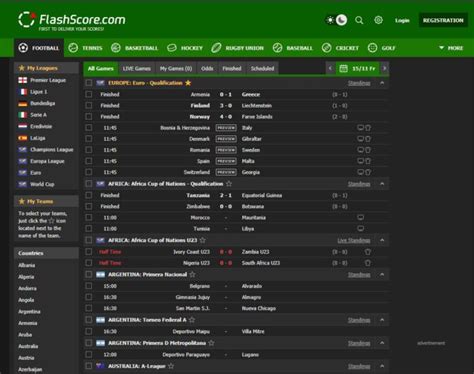Select the Cricket sport tab
The height and width of the screenshot is (374, 474).
[x=341, y=48]
